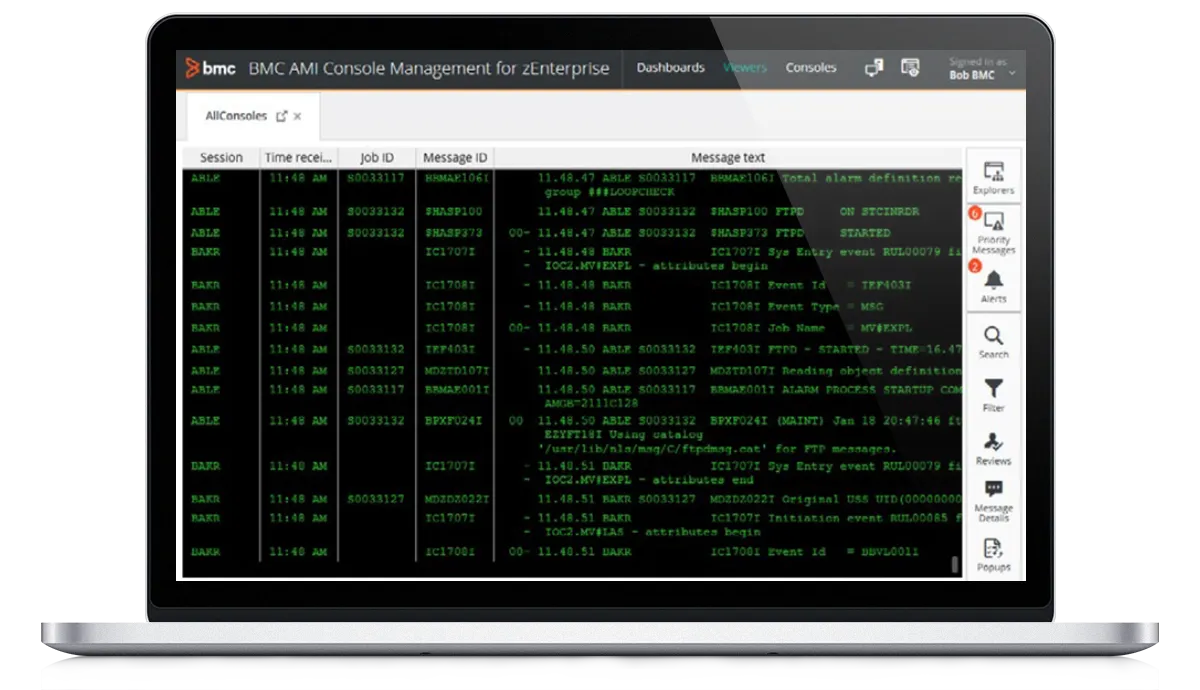Open the Message Details panel
This screenshot has height=690, width=1200.
(993, 500)
